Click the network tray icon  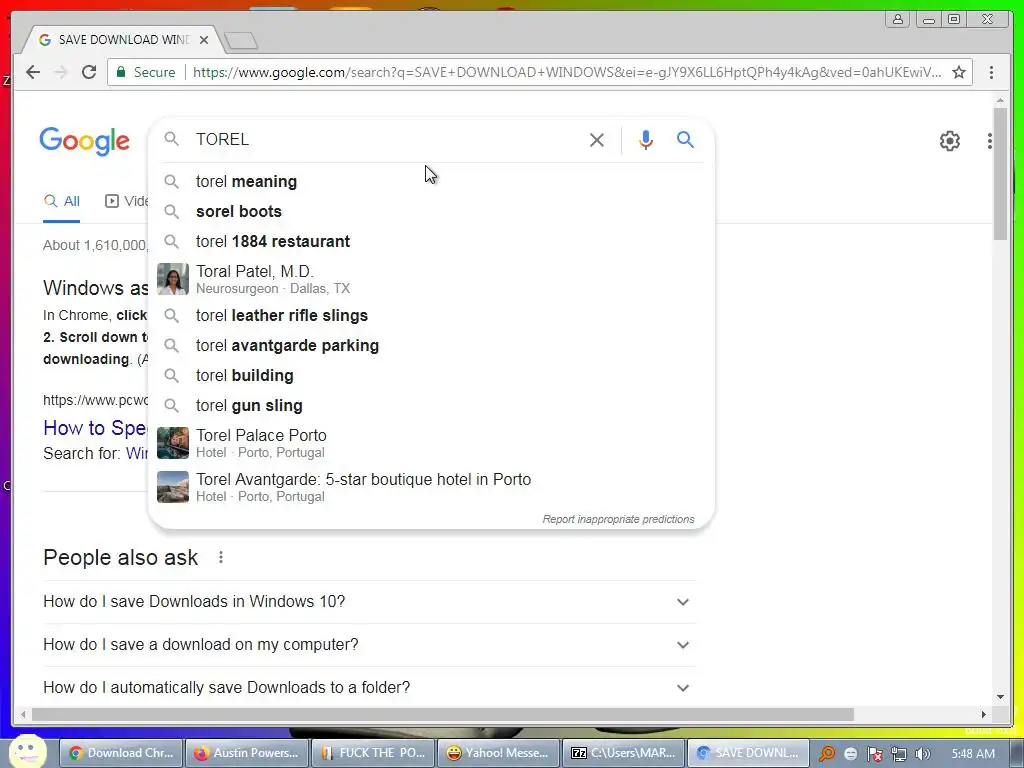pyautogui.click(x=899, y=754)
